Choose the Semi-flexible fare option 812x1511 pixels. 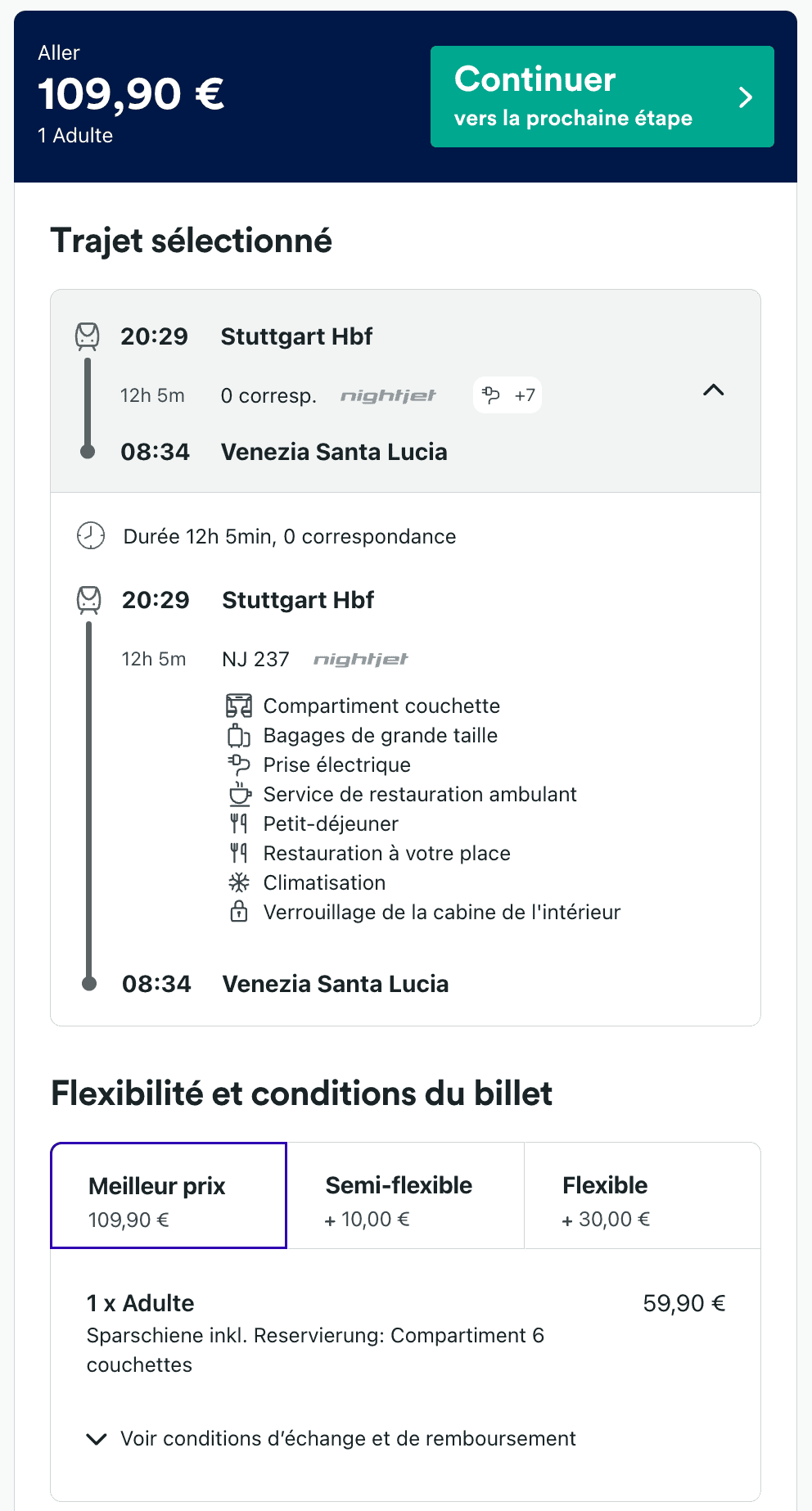point(399,1196)
